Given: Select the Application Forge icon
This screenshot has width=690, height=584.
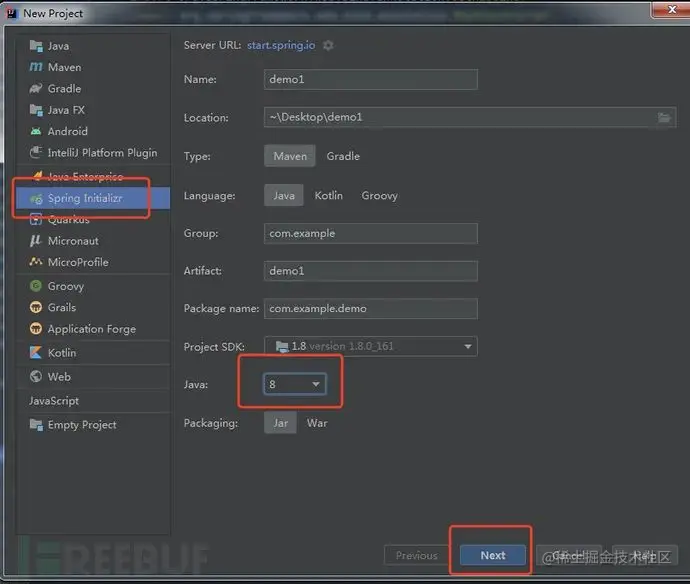Looking at the screenshot, I should click(36, 329).
